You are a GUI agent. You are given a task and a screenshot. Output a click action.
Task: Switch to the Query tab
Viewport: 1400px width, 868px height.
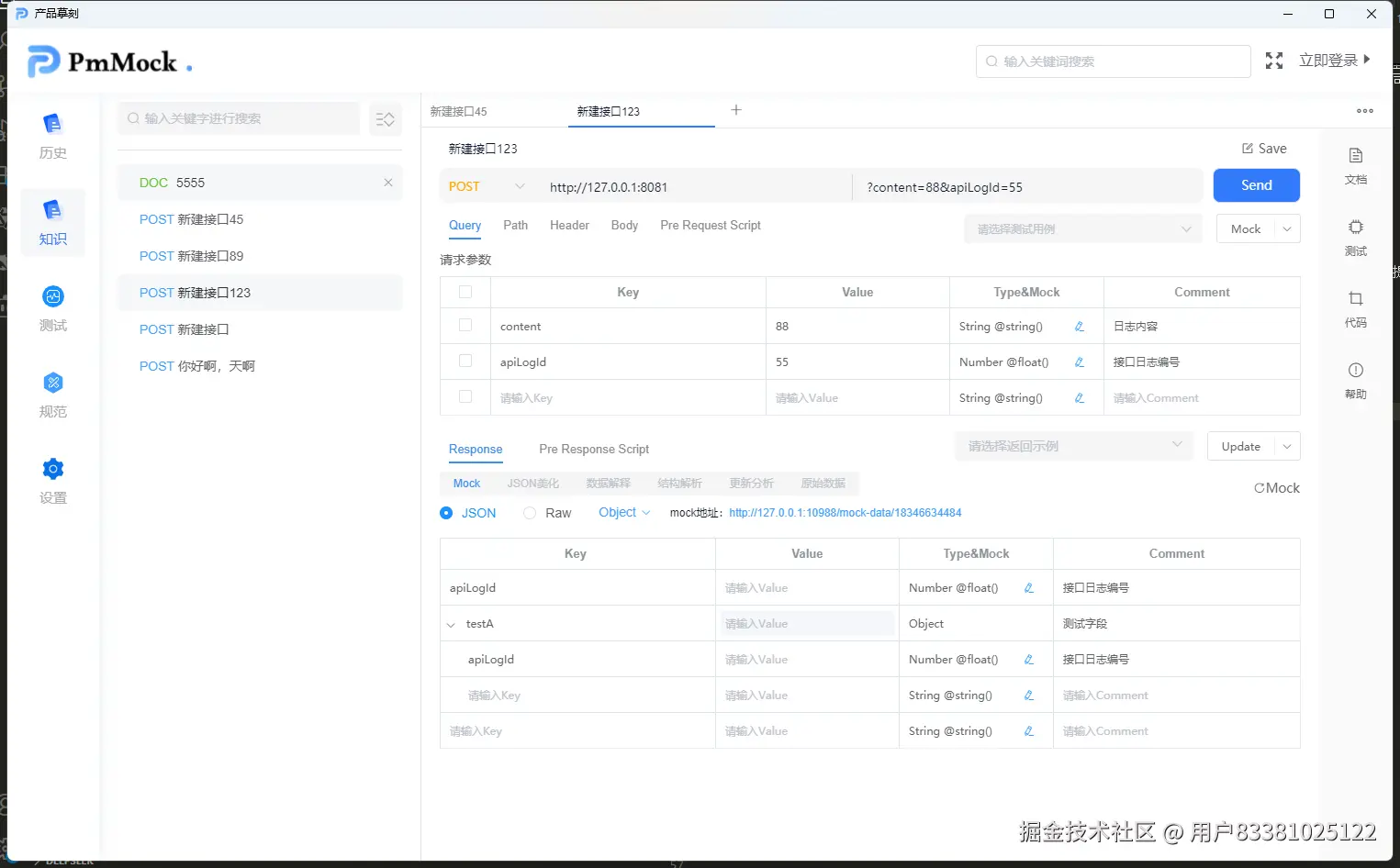[x=465, y=226]
